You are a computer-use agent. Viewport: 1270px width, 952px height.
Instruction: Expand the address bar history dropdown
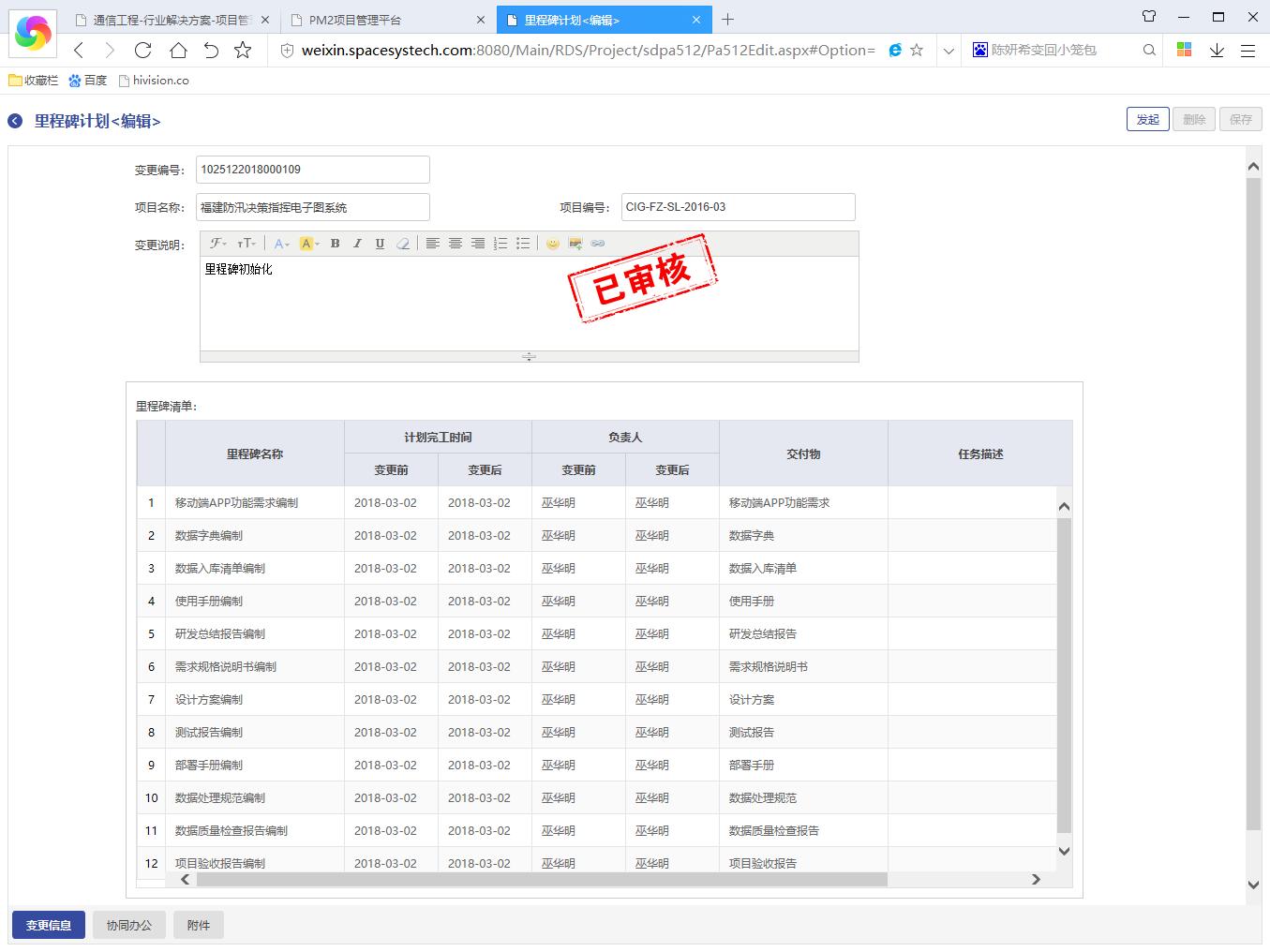[x=949, y=51]
